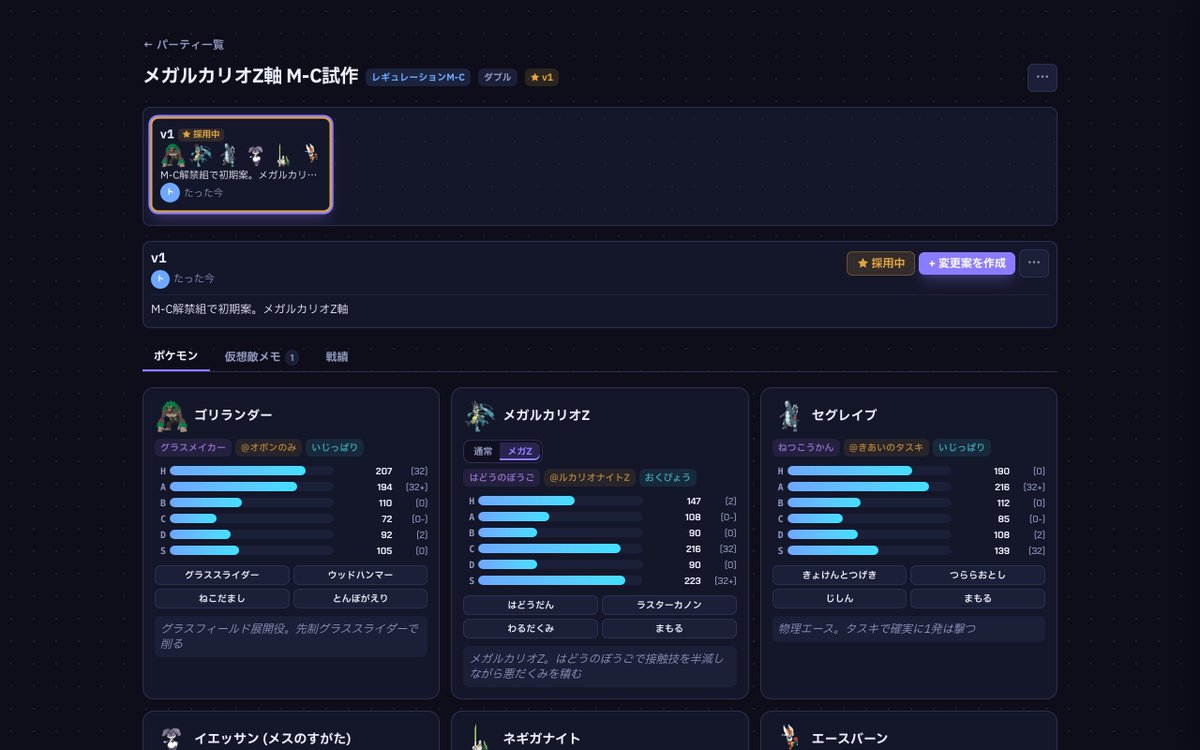Viewport: 1200px width, 750px height.
Task: Select セグレイブ's まもる move
Action: [977, 598]
